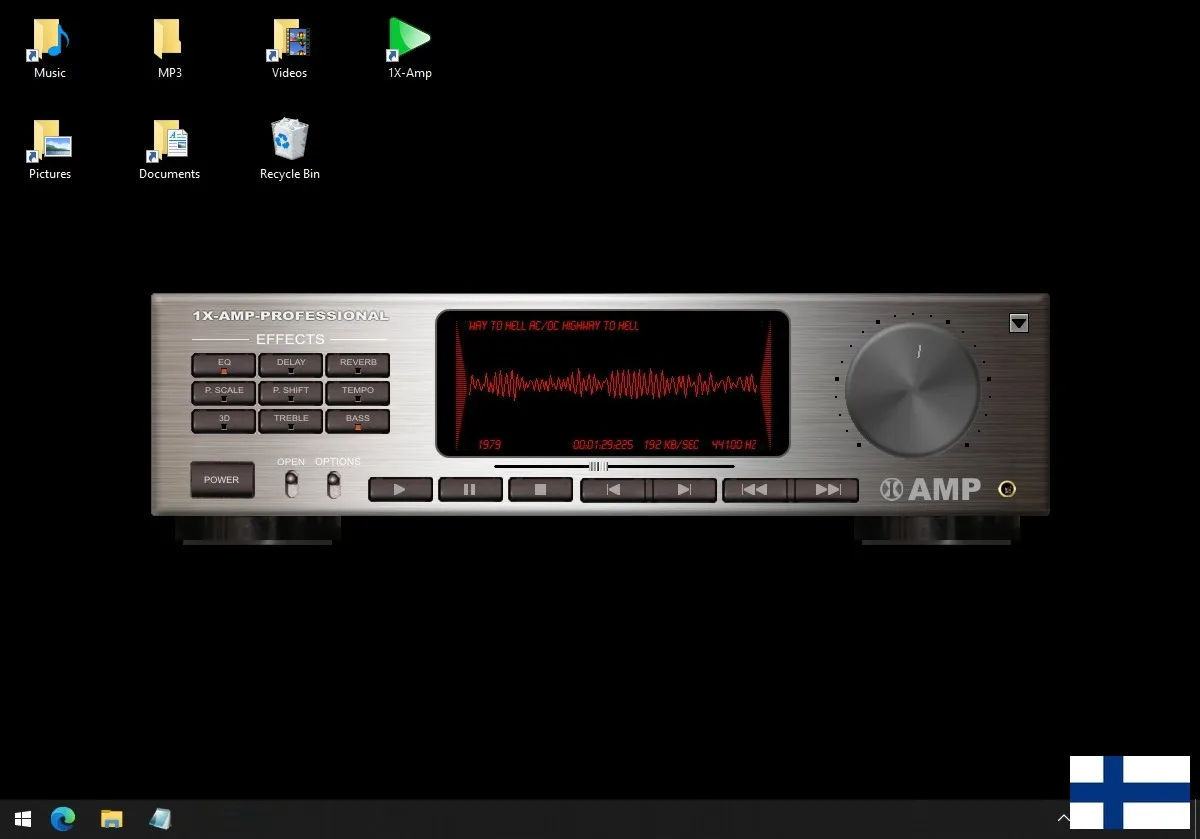The image size is (1200, 839).
Task: Open File Explorer from the taskbar
Action: (112, 819)
